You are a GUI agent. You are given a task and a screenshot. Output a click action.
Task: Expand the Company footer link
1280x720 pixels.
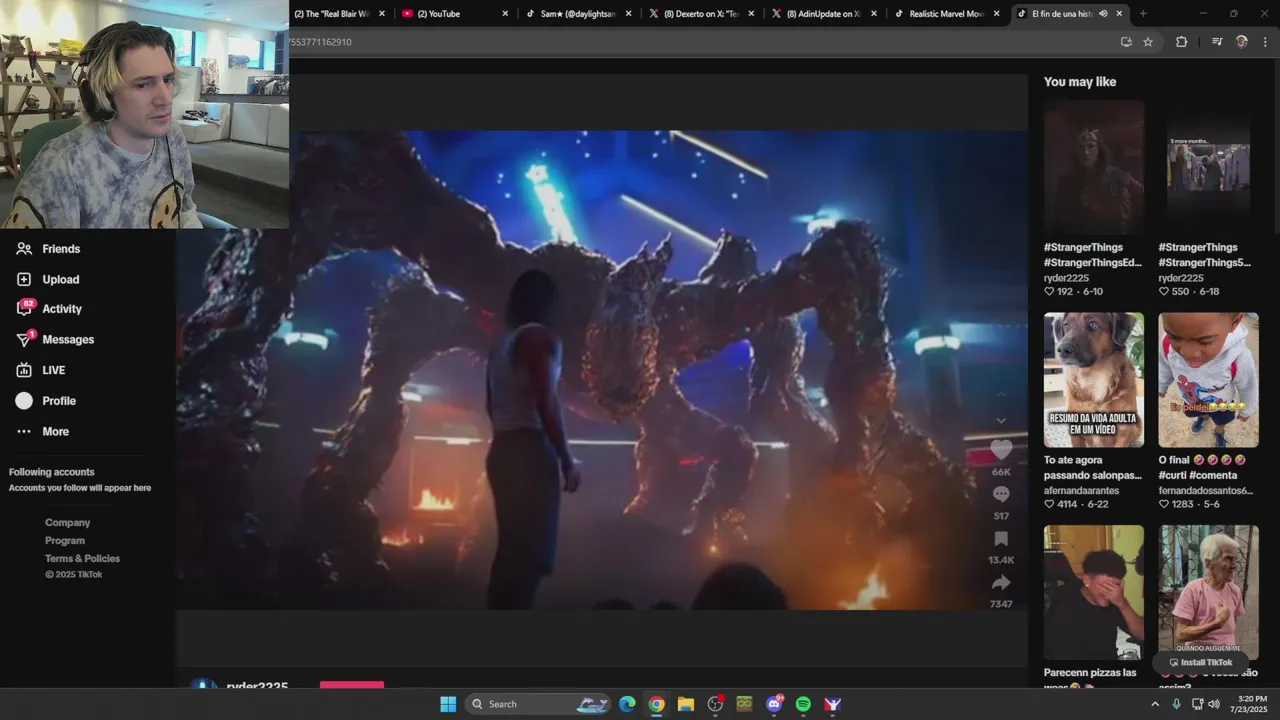click(67, 522)
